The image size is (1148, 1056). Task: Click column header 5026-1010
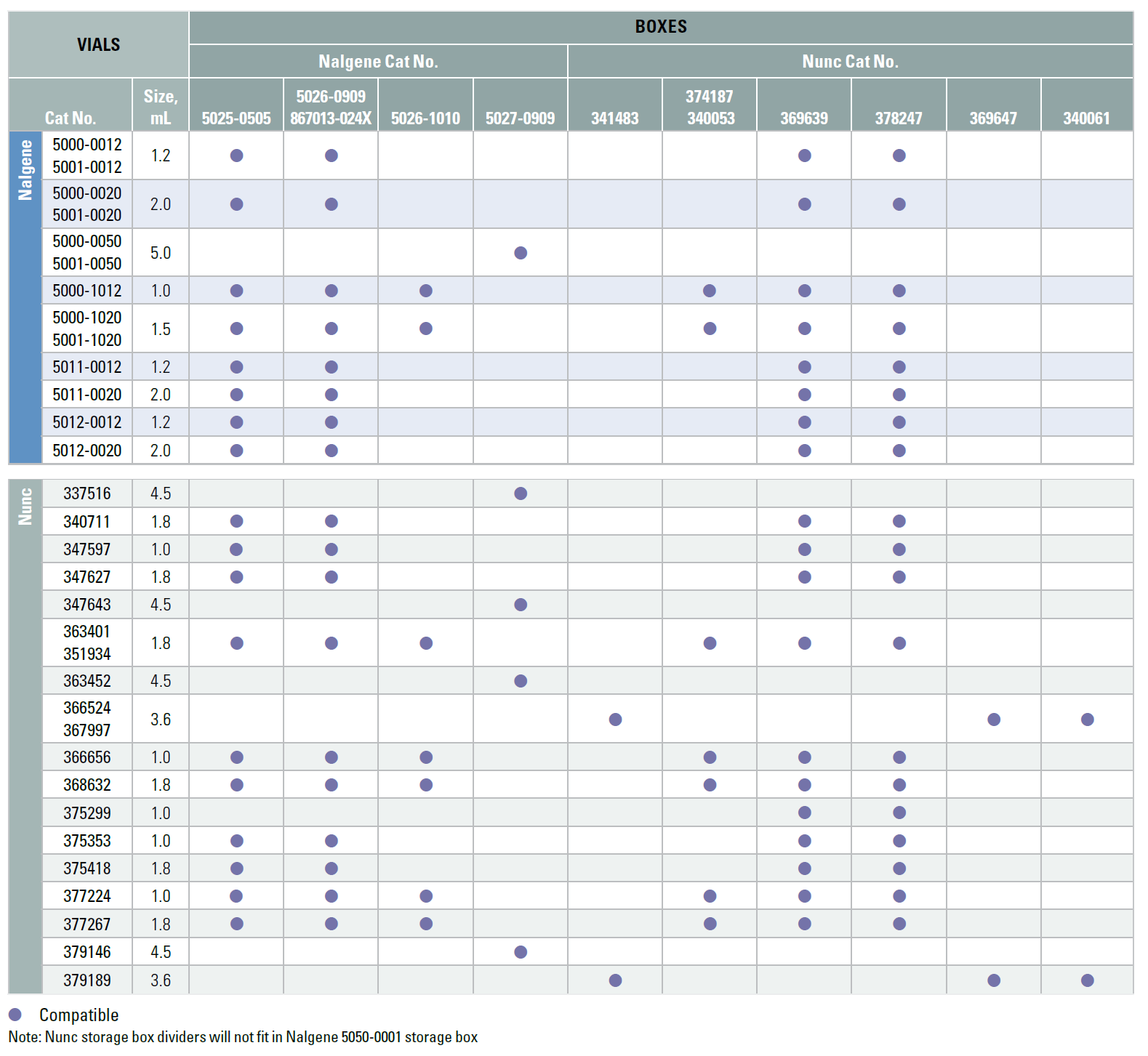point(425,105)
